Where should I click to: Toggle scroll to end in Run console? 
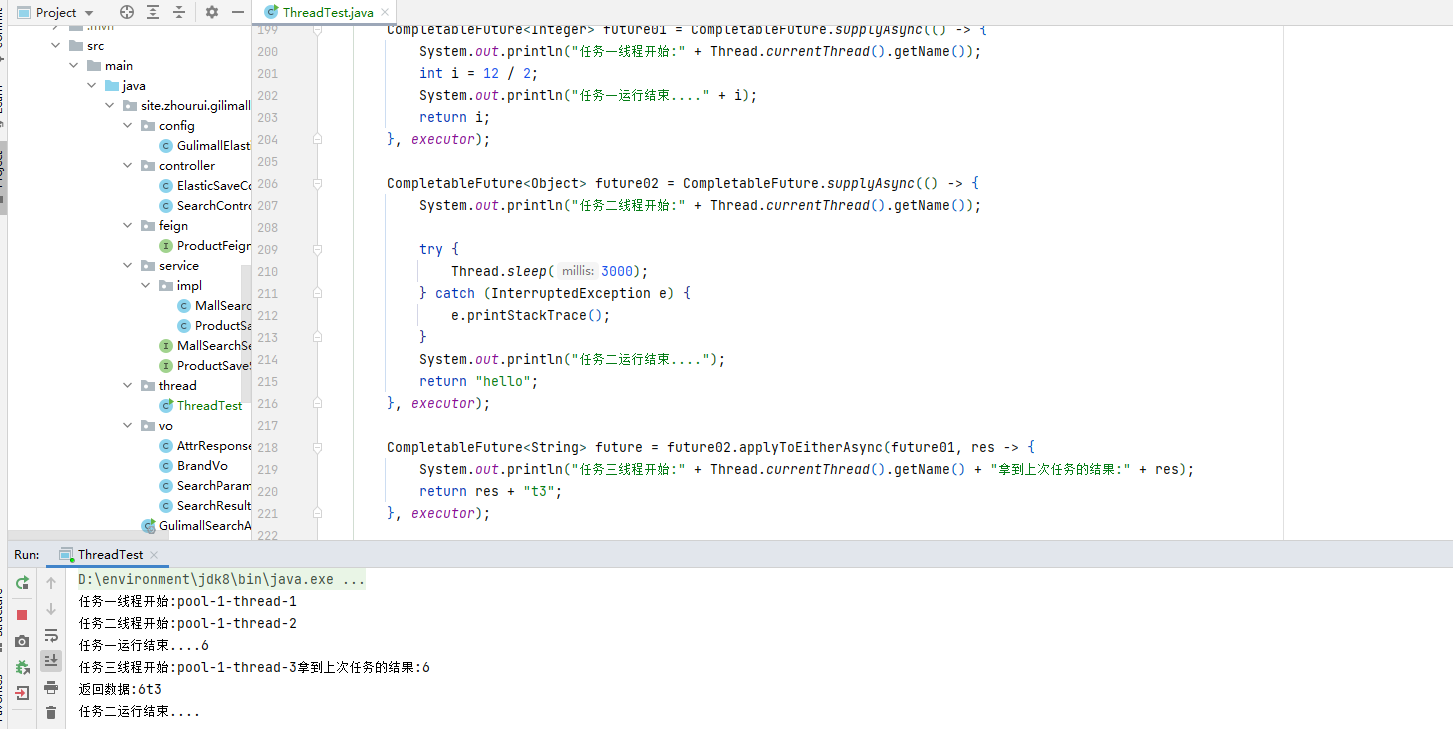pos(51,661)
